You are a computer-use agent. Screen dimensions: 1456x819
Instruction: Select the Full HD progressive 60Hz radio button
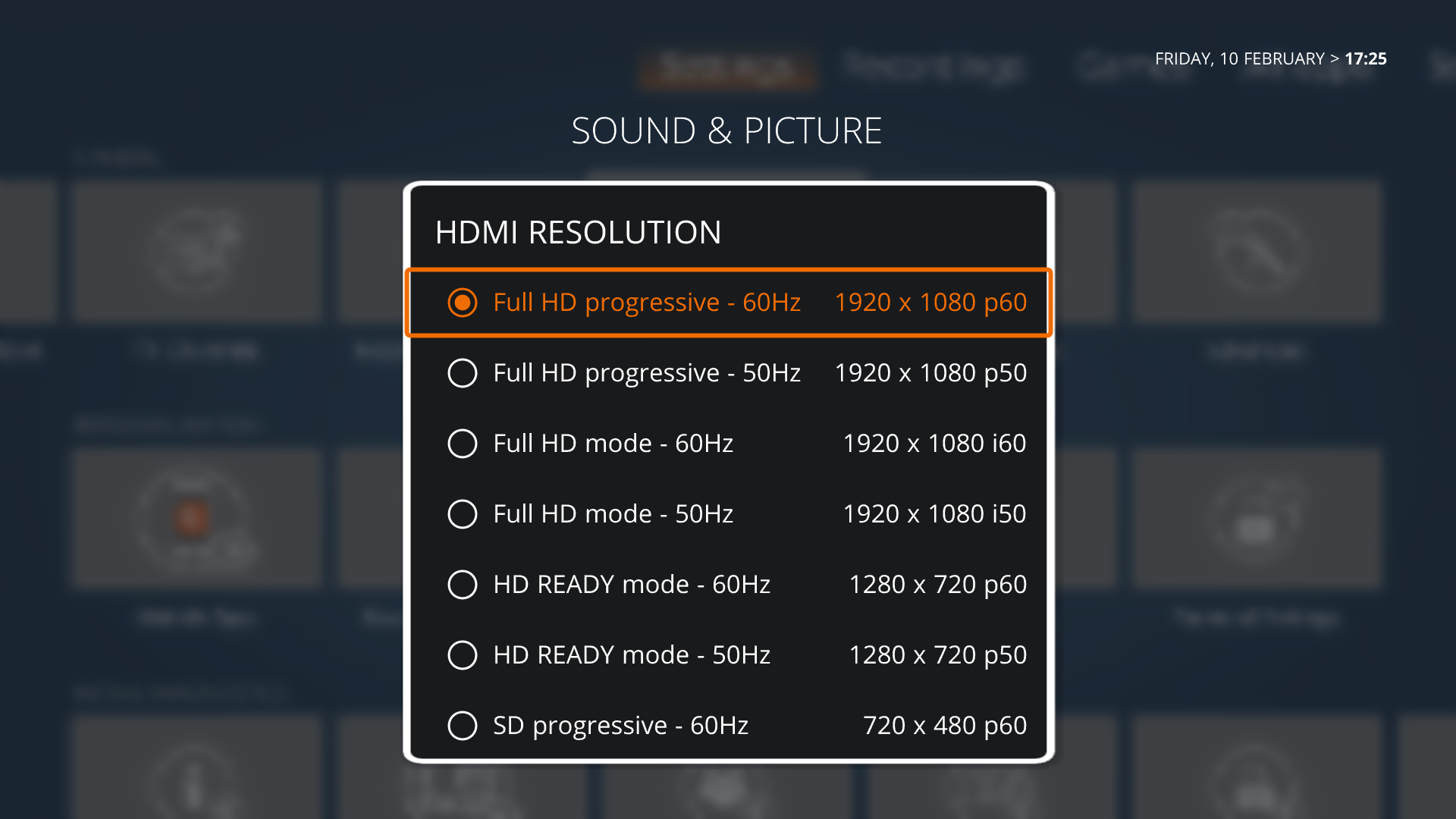tap(463, 303)
